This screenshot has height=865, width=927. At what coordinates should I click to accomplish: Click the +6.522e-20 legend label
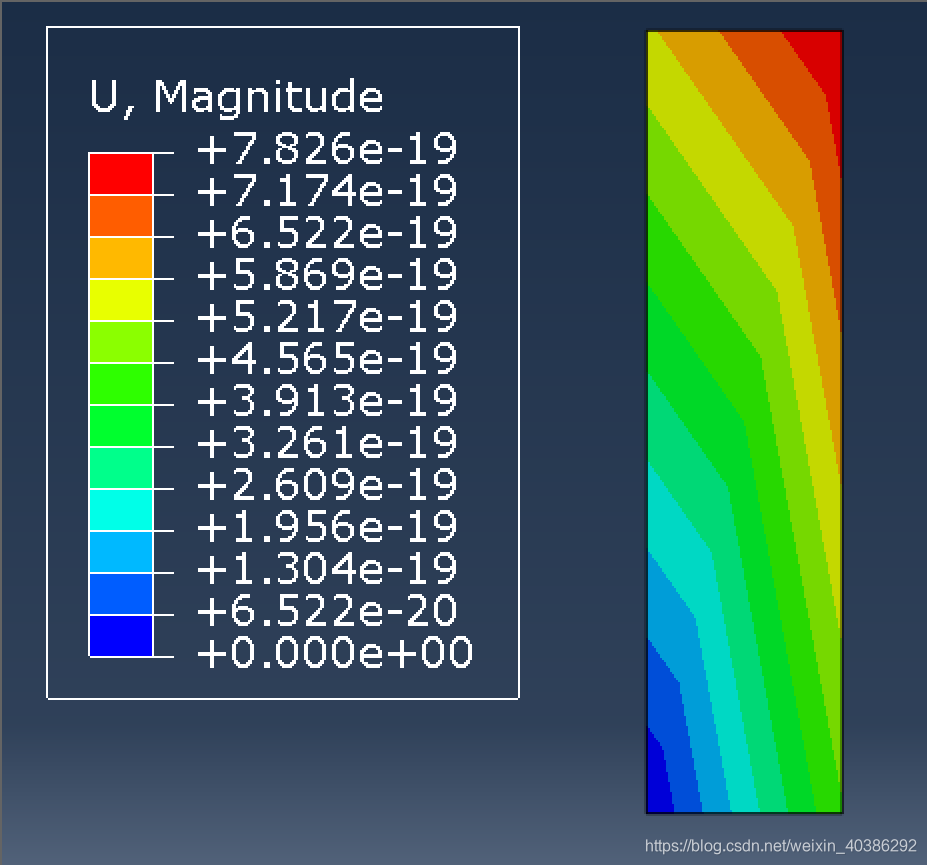[327, 611]
